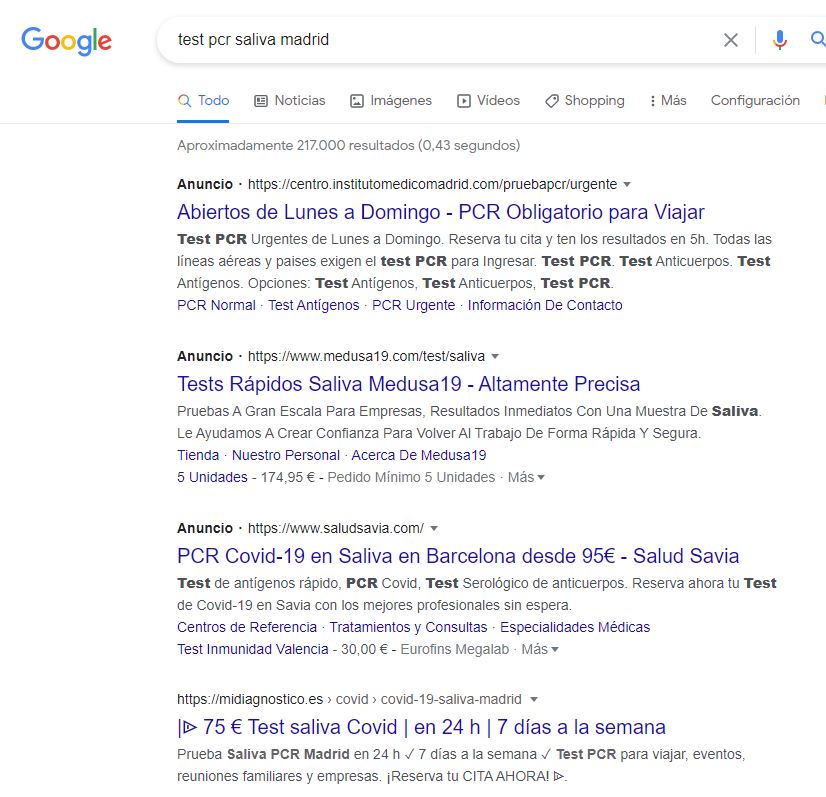Screen dimensions: 826x797
Task: Expand the arrow beside saludsavia.com URL
Action: 434,529
